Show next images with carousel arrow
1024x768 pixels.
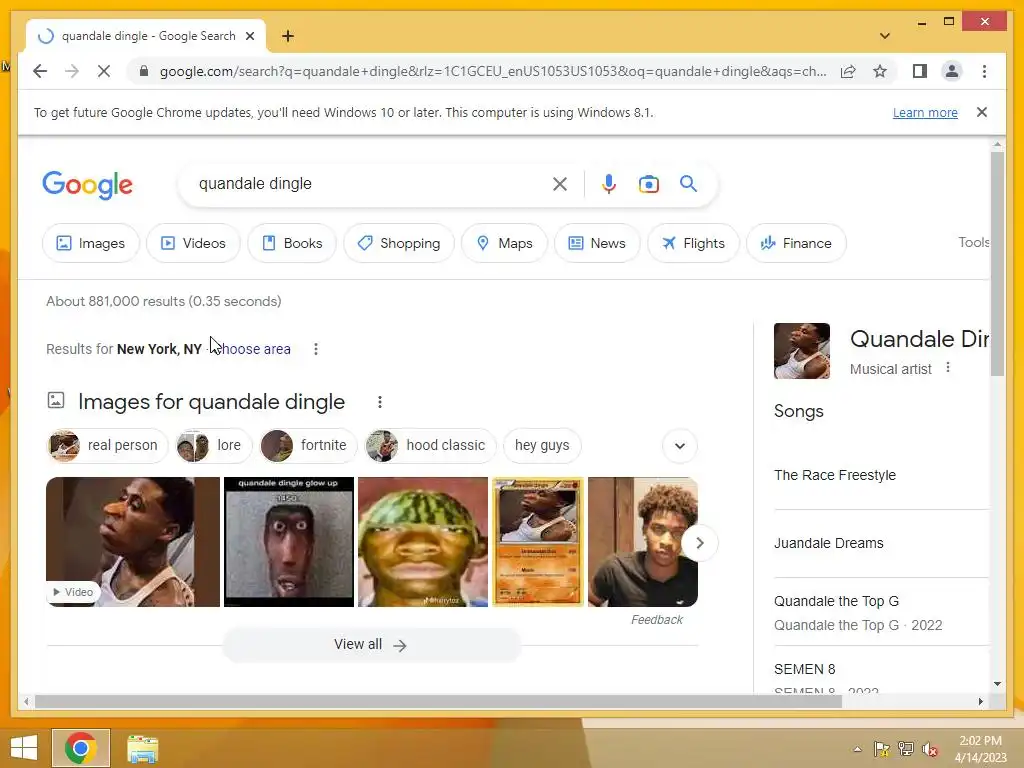pos(699,543)
